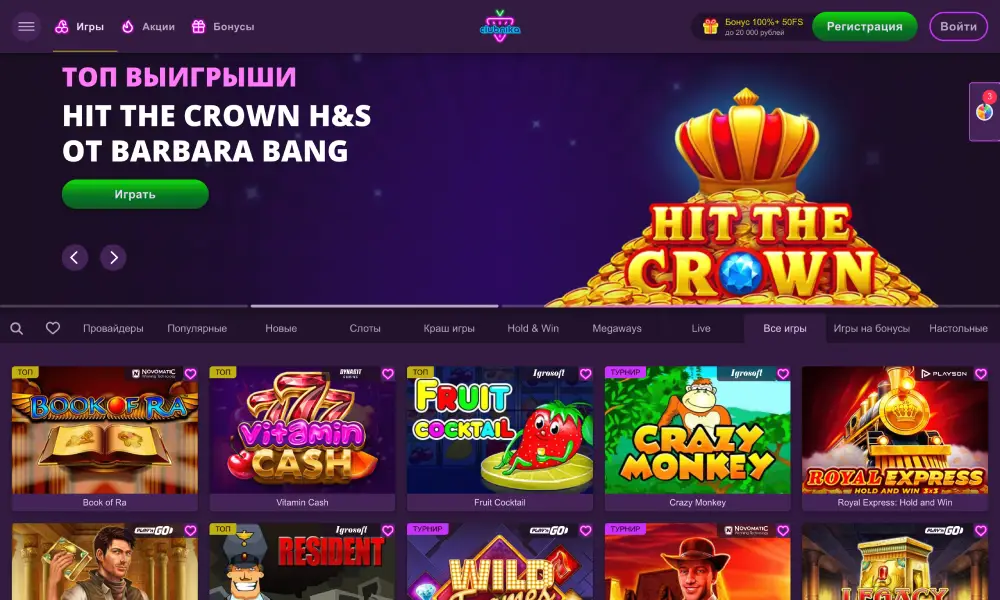
Task: Click the green Регистрация button
Action: pos(865,26)
